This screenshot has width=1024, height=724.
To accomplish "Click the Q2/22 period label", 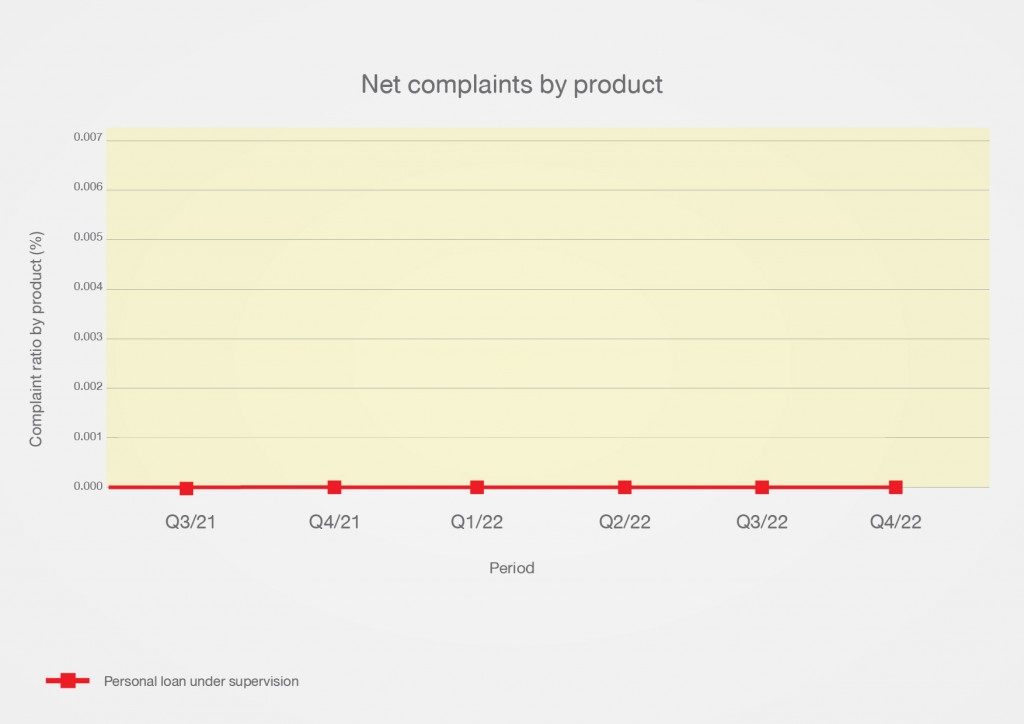I will (x=625, y=522).
